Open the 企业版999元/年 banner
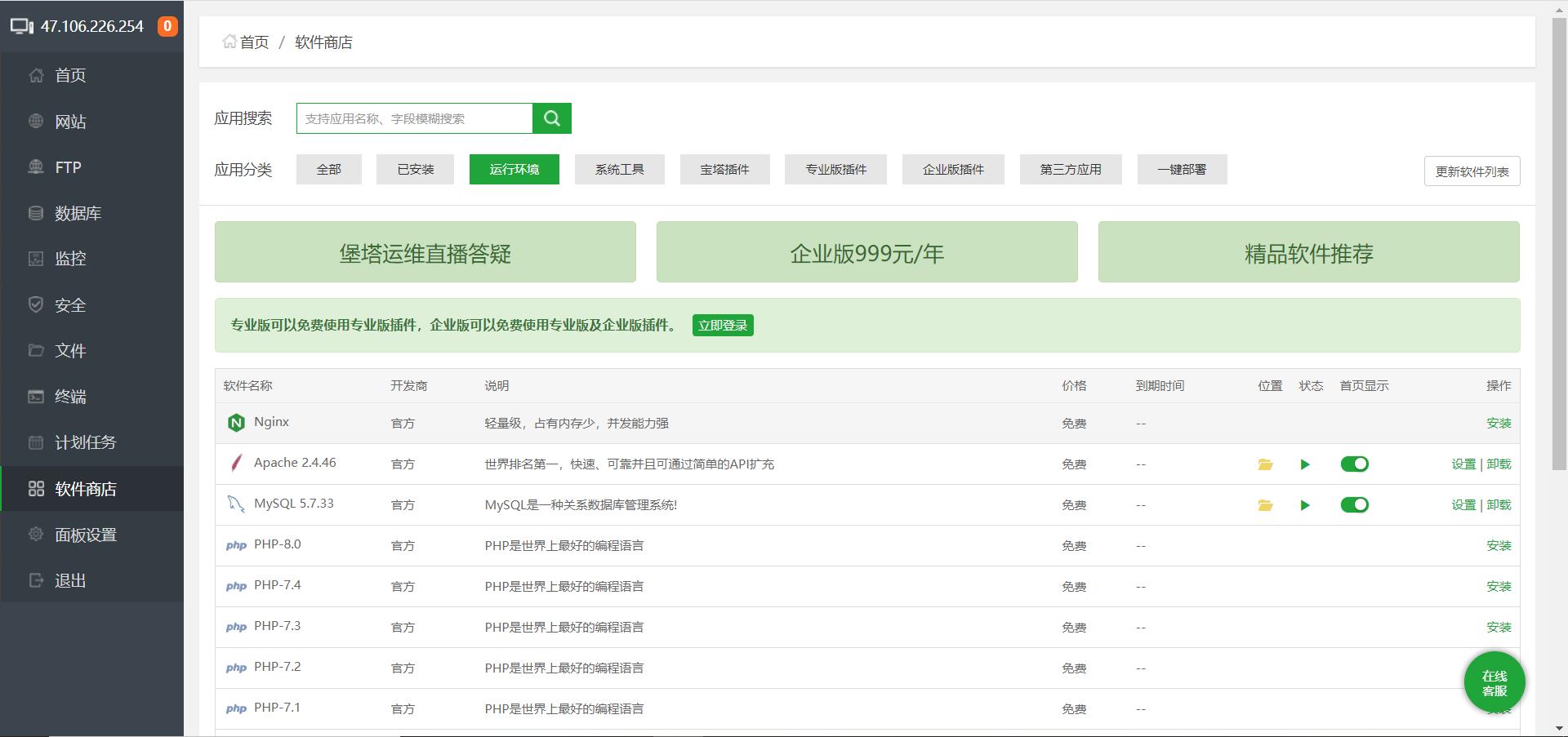The image size is (1568, 737). [x=867, y=252]
